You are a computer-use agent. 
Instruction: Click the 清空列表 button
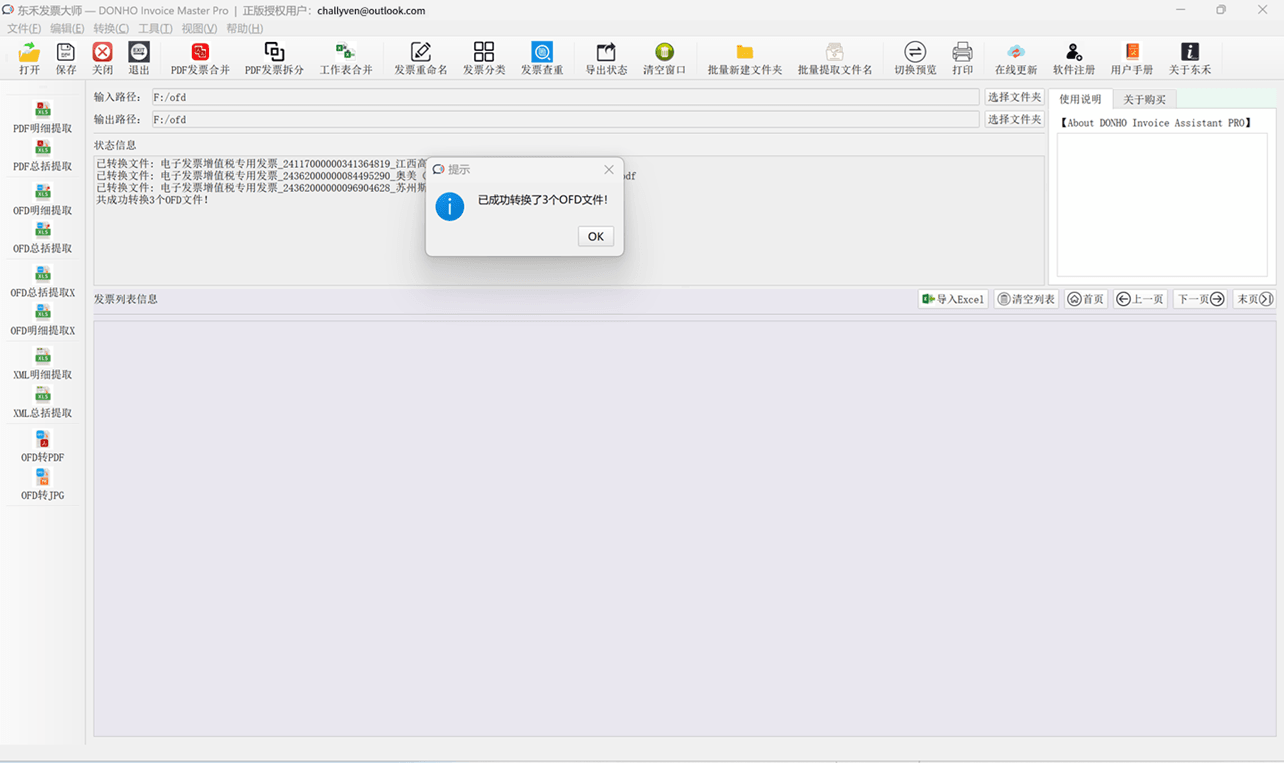point(1026,299)
